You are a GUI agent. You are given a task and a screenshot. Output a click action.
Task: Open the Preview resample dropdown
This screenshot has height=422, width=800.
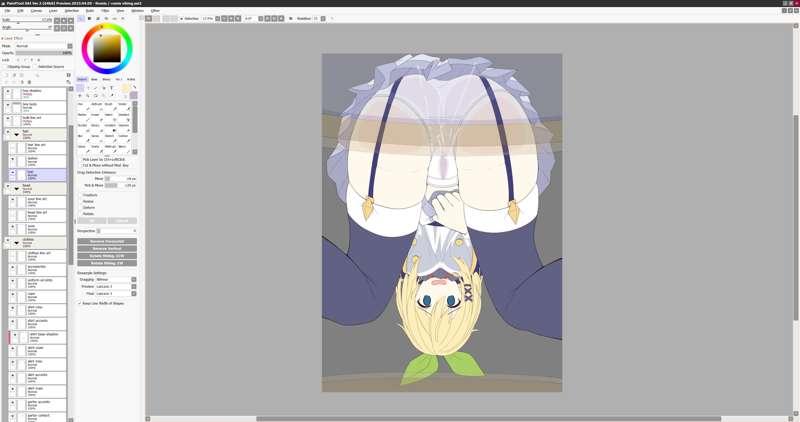point(116,286)
